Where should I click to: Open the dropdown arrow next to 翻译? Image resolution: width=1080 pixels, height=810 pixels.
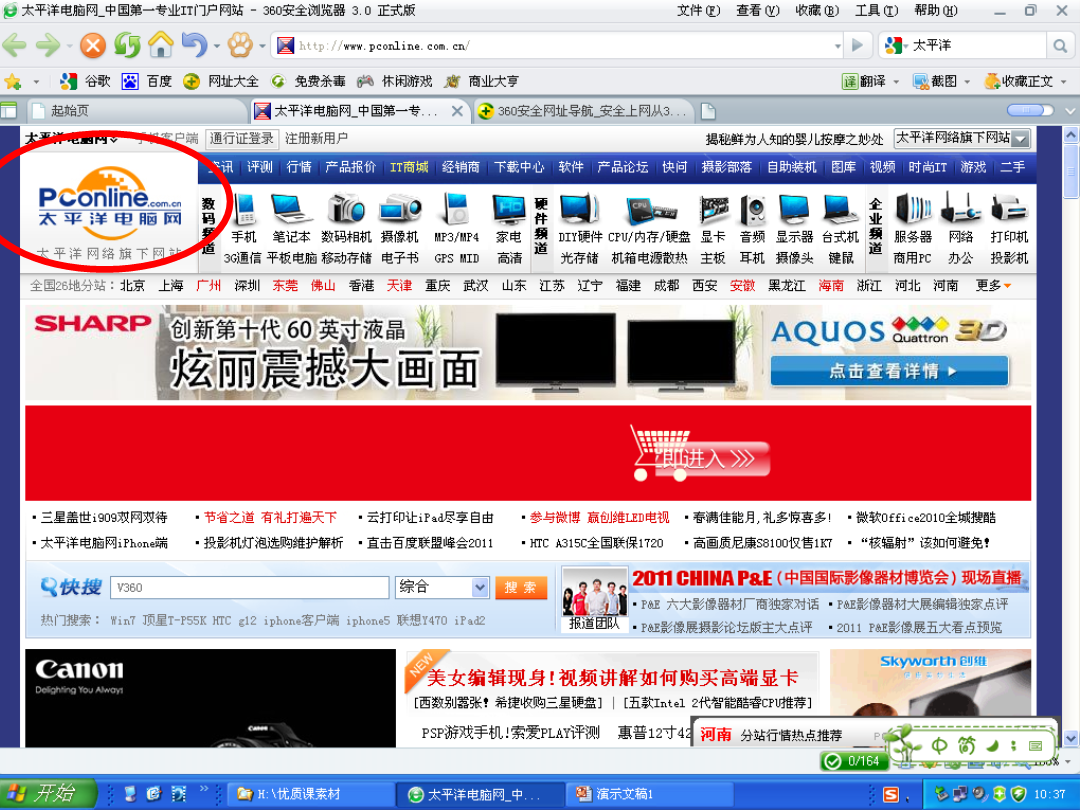[896, 81]
